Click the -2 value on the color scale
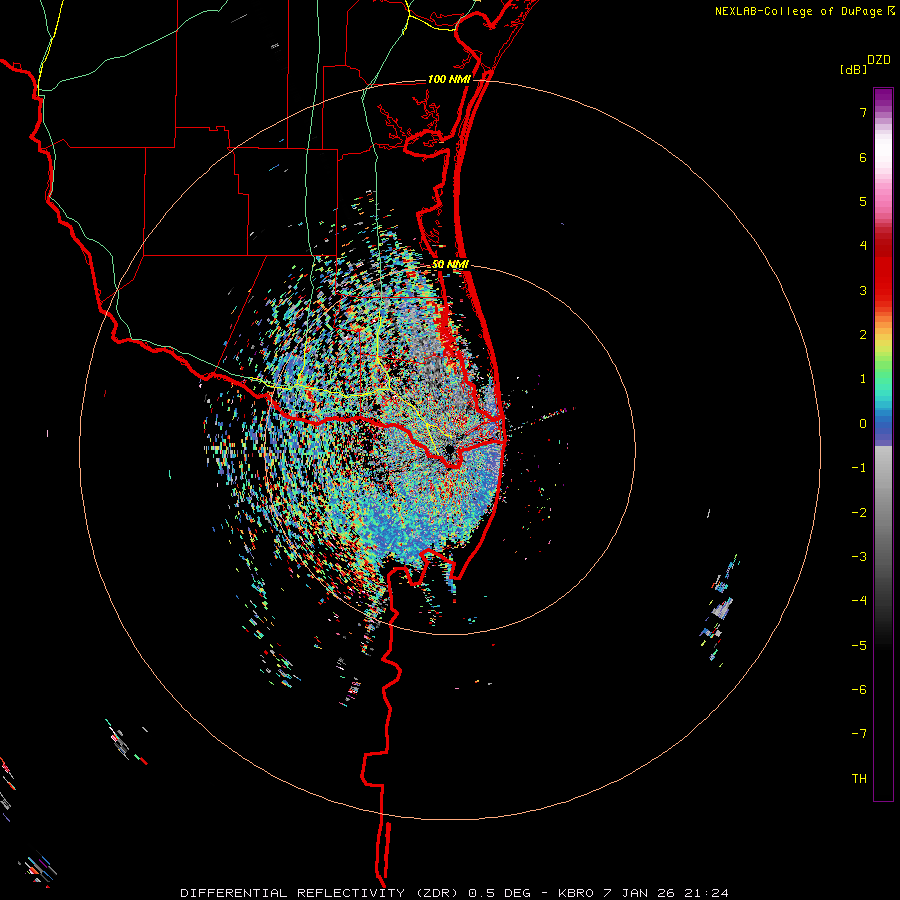900x900 pixels. tap(859, 513)
